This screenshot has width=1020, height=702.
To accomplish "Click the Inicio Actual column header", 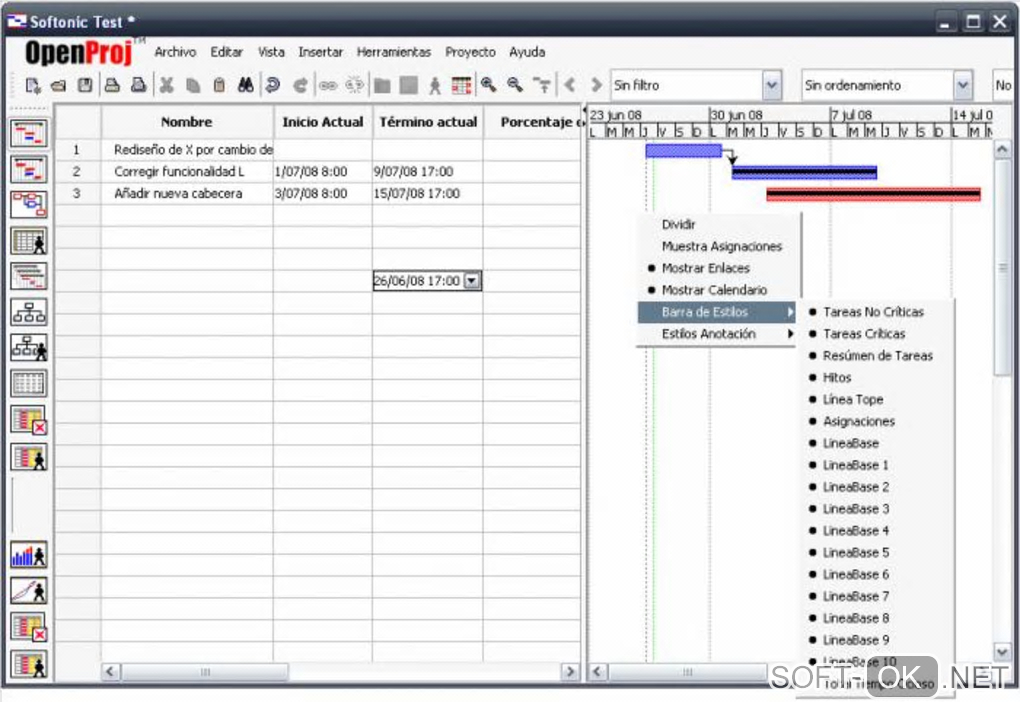I will tap(323, 122).
